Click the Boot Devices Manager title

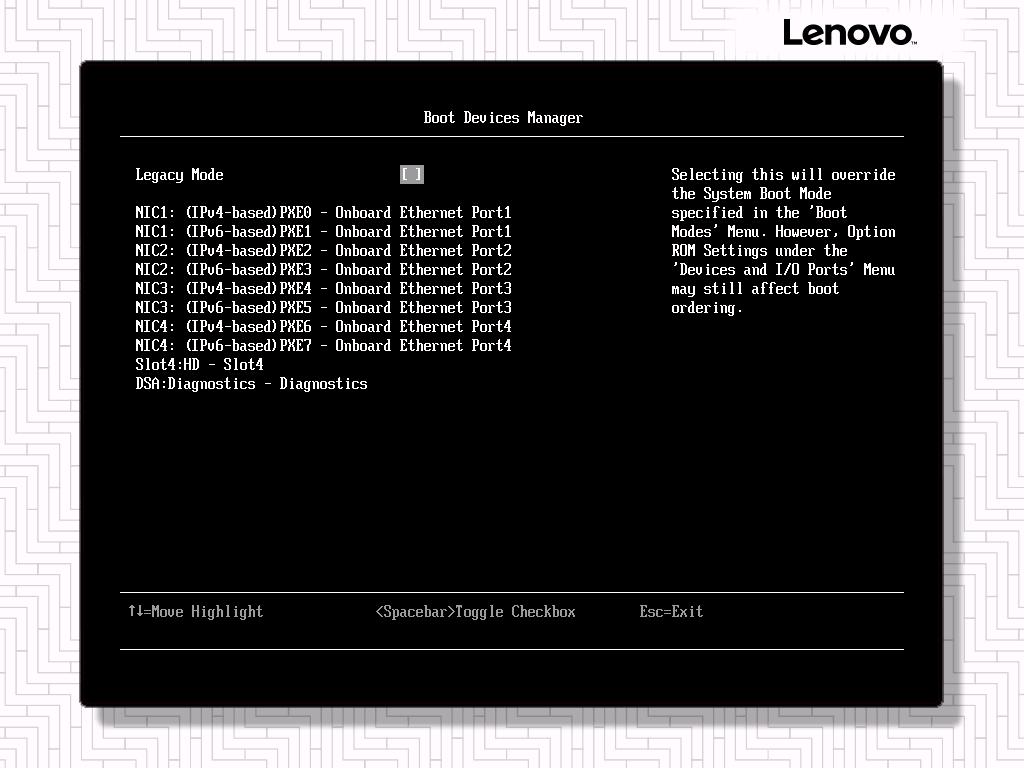[503, 118]
